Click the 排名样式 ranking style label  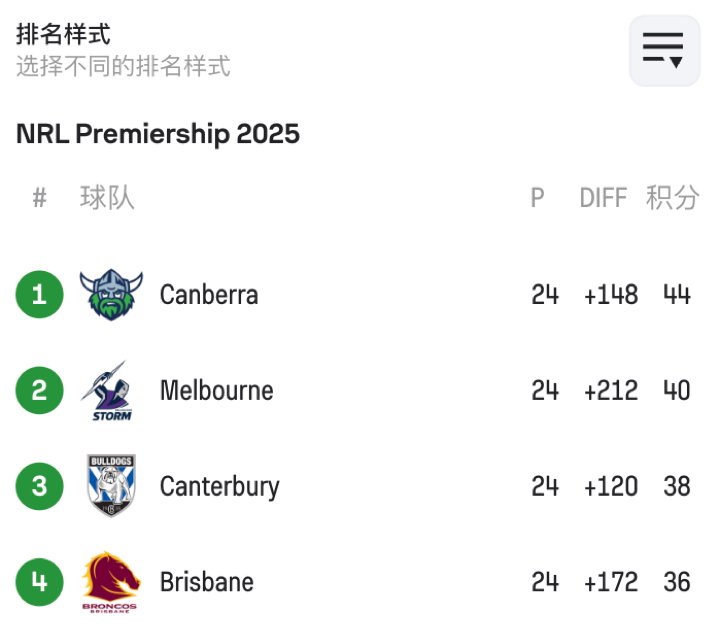(63, 34)
